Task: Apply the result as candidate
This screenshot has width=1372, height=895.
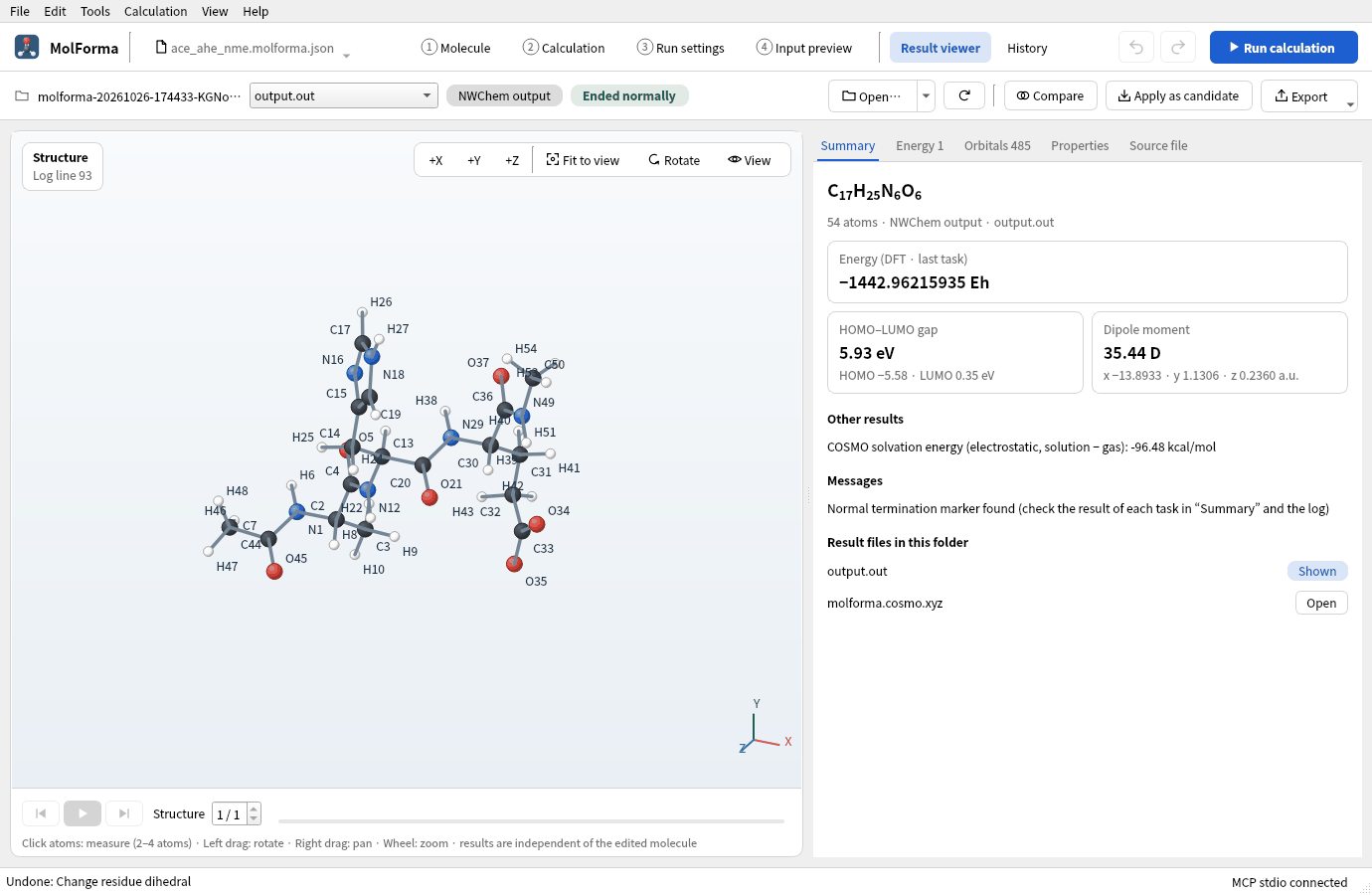Action: (x=1178, y=95)
